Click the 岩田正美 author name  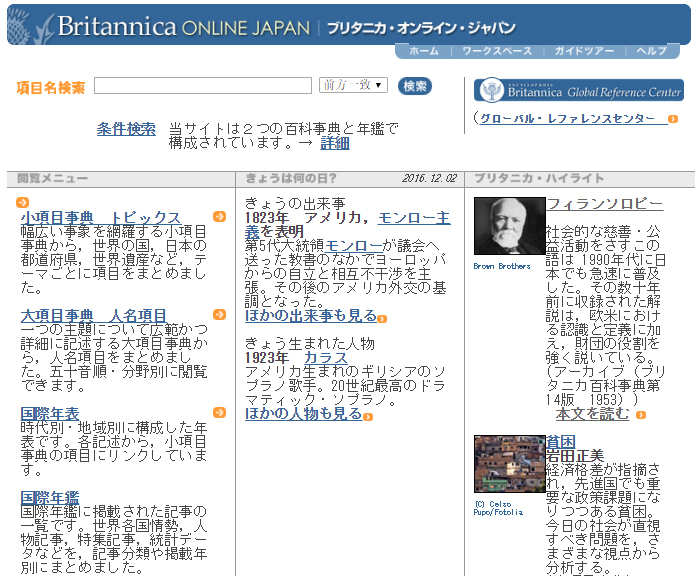(x=575, y=456)
